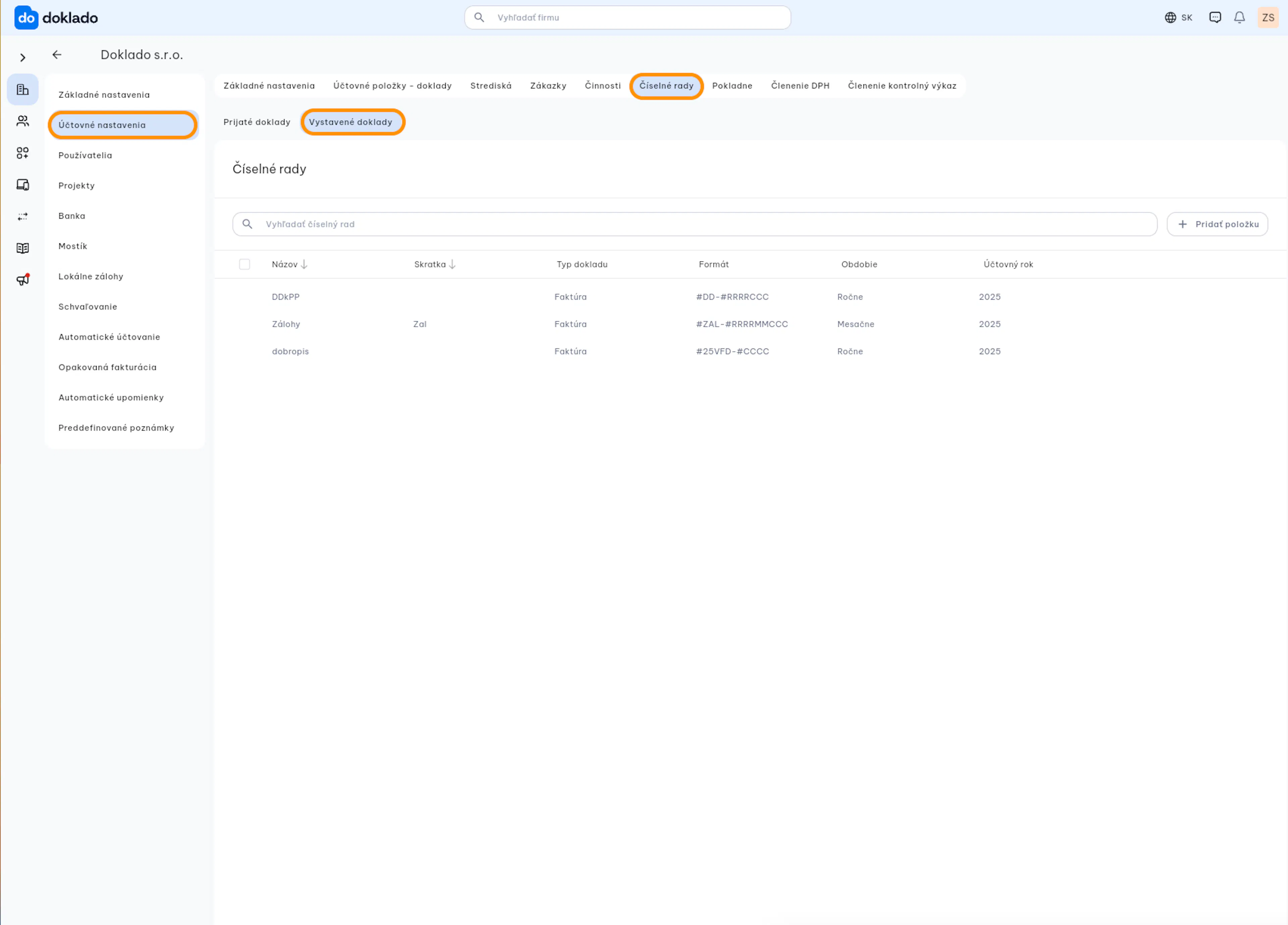Open the megaphone announcements icon
The width and height of the screenshot is (1288, 925).
(x=23, y=280)
